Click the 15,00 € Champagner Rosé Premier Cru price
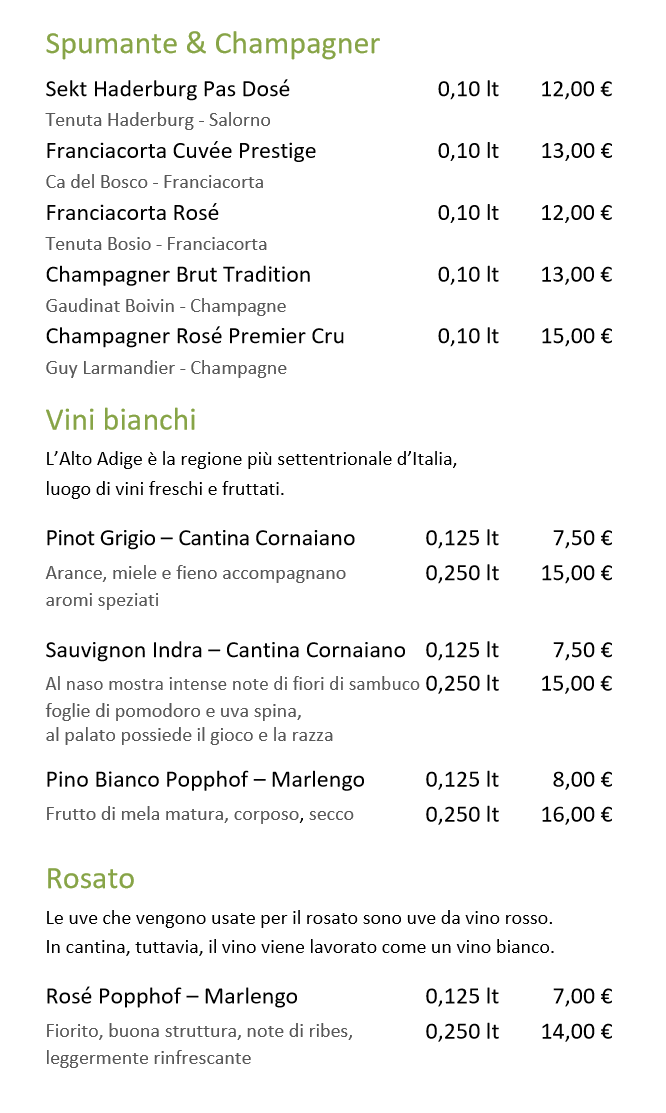The width and height of the screenshot is (666, 1113). pos(576,336)
